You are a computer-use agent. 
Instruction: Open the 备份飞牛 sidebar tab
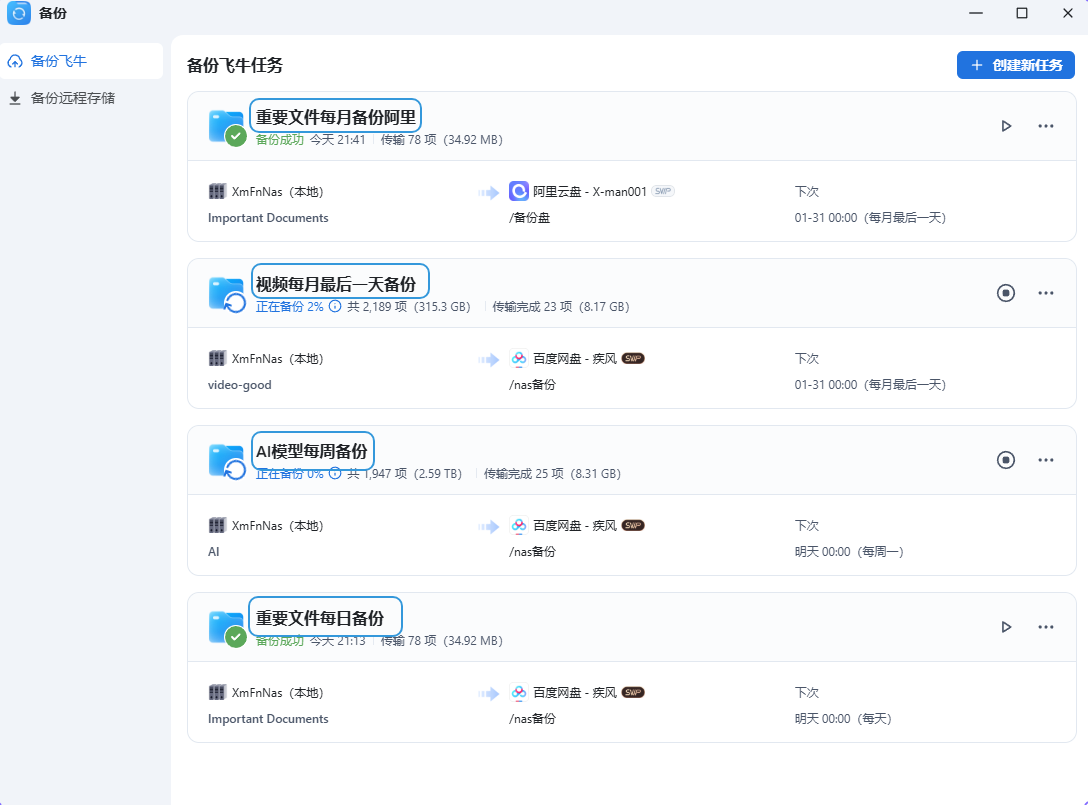81,61
